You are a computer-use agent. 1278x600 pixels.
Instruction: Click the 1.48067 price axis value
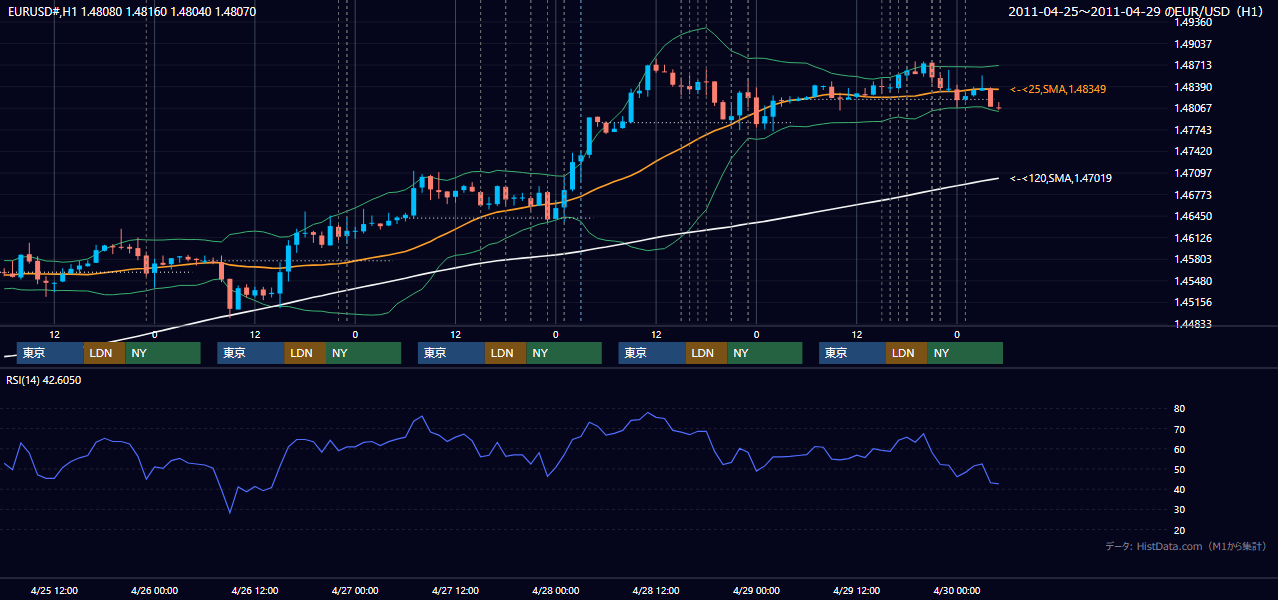click(1192, 108)
